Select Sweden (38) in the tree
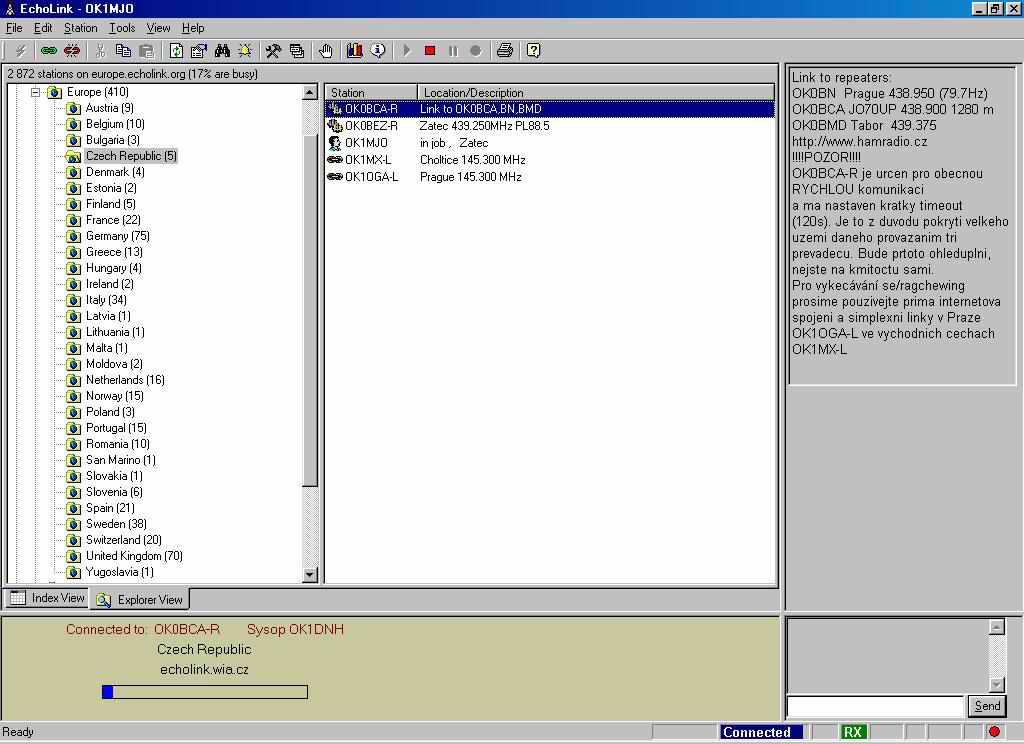This screenshot has width=1024, height=744. coord(116,524)
